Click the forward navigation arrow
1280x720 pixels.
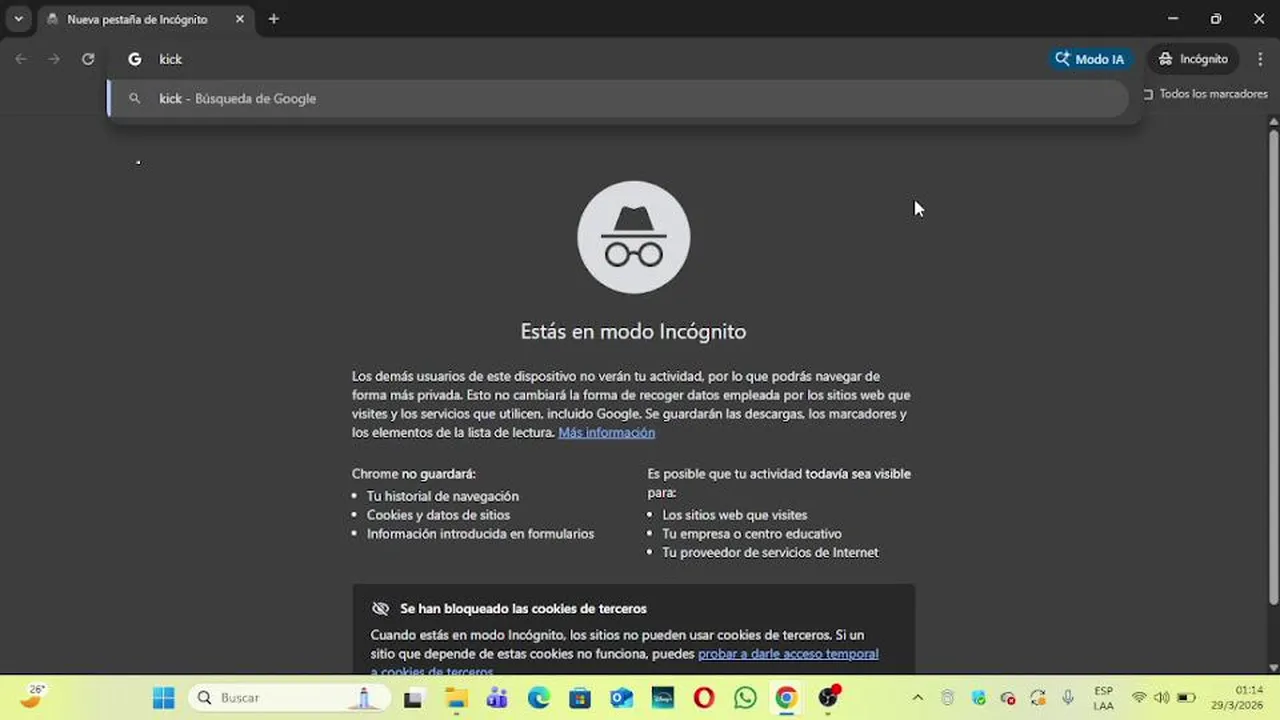pos(54,59)
